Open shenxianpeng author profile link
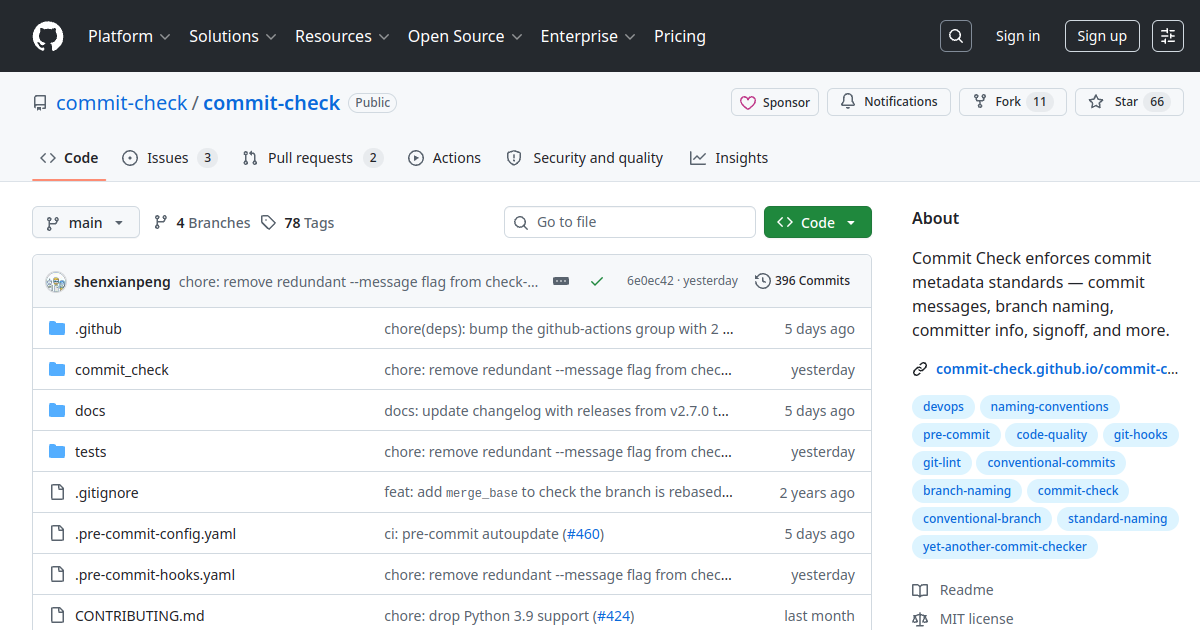Image resolution: width=1200 pixels, height=630 pixels. click(x=122, y=281)
